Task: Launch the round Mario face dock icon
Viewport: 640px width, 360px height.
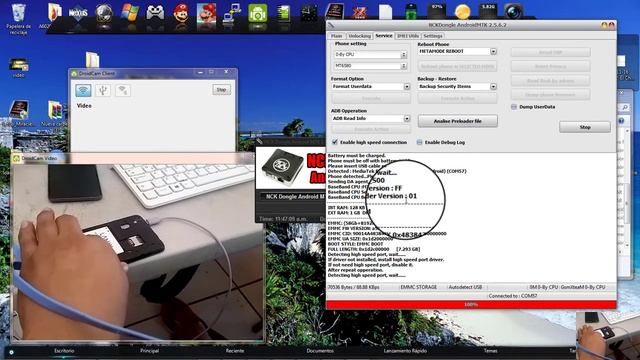Action: pyautogui.click(x=181, y=13)
